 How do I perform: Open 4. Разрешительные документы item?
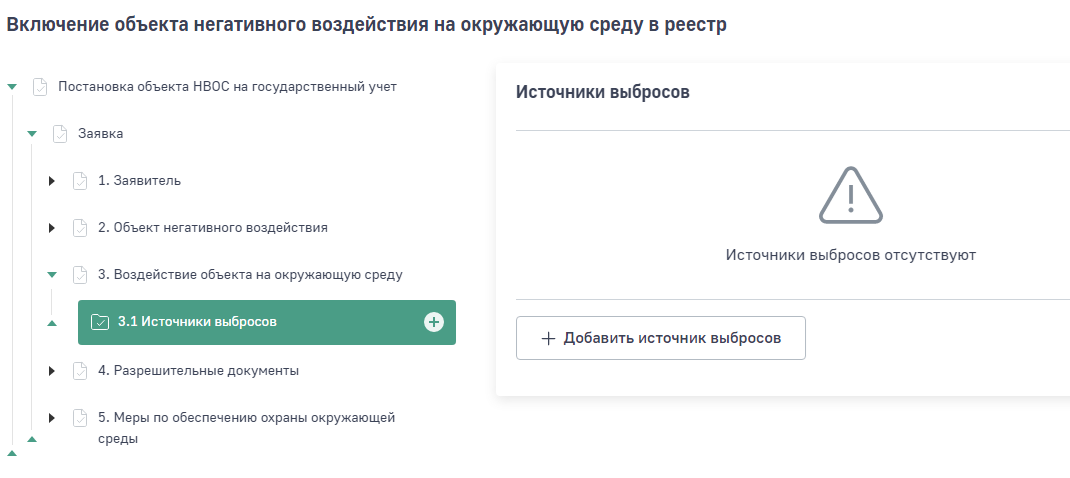click(x=198, y=371)
